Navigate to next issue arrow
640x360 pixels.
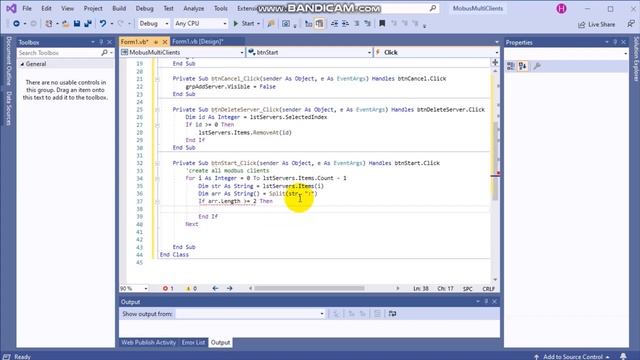[229, 288]
